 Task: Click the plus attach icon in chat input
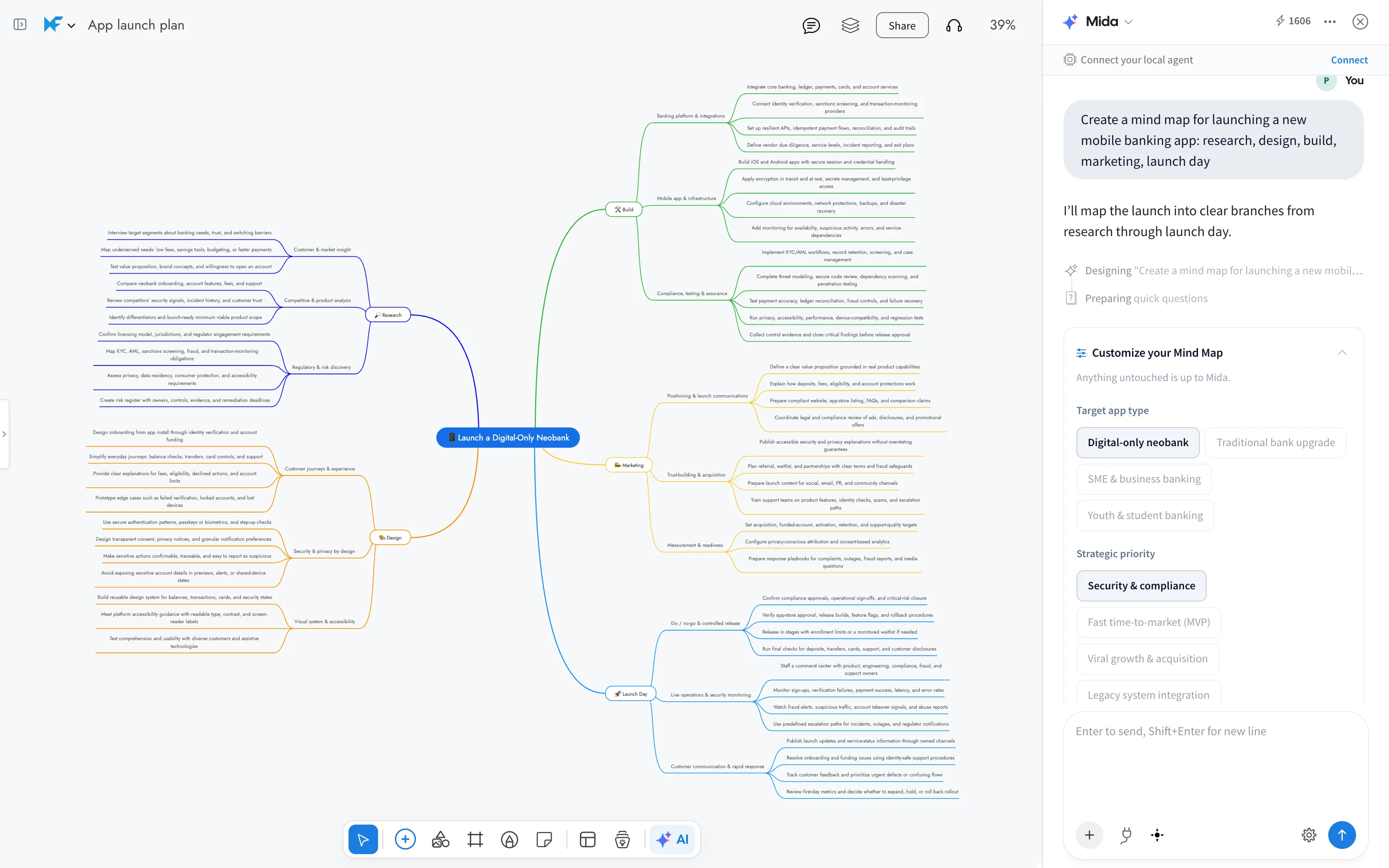(x=1089, y=835)
